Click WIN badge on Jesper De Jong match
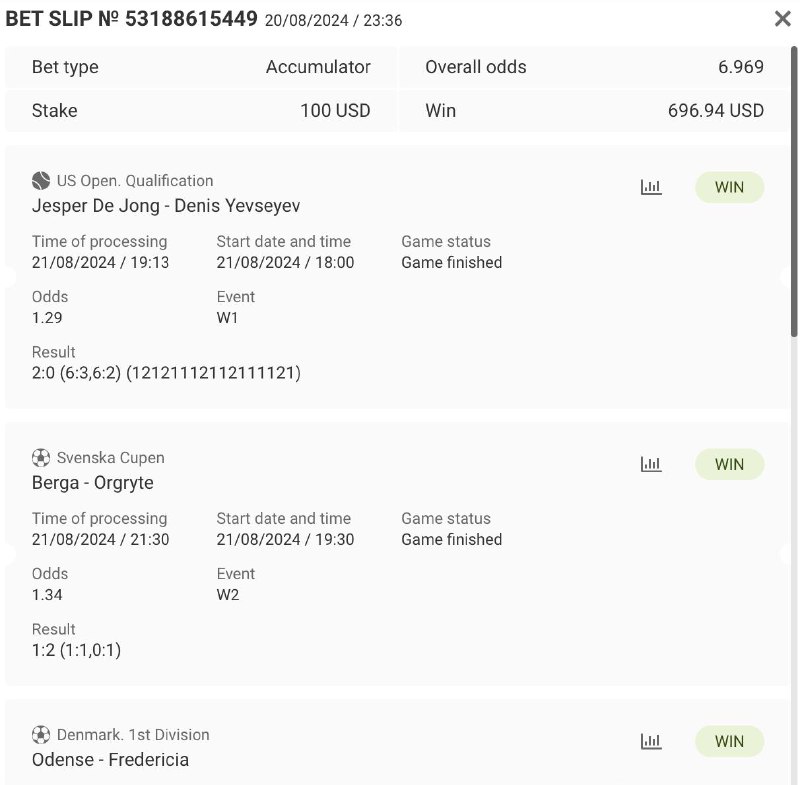 point(729,187)
